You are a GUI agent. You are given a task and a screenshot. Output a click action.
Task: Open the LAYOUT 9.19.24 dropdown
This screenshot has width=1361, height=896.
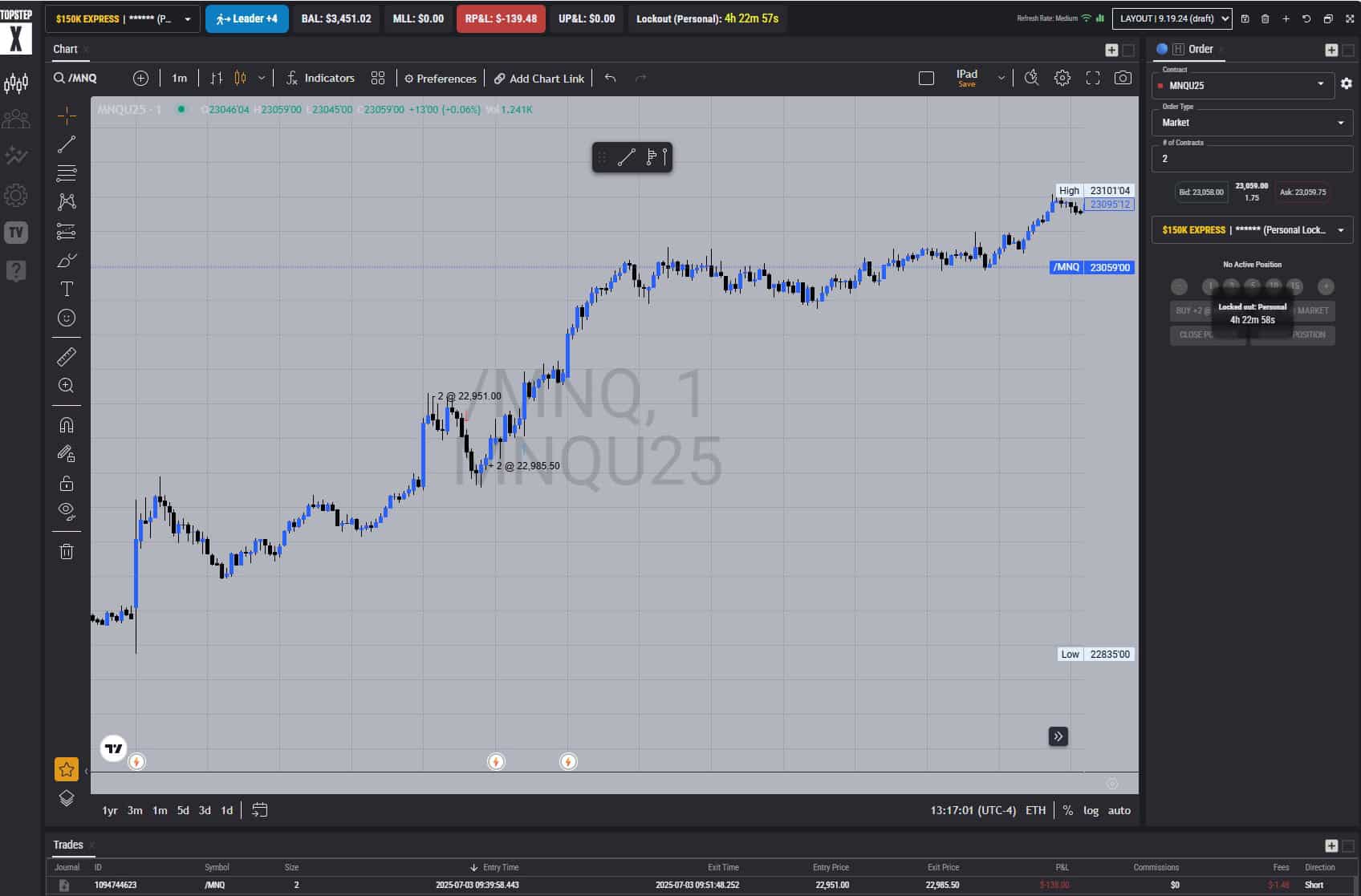pos(1172,18)
